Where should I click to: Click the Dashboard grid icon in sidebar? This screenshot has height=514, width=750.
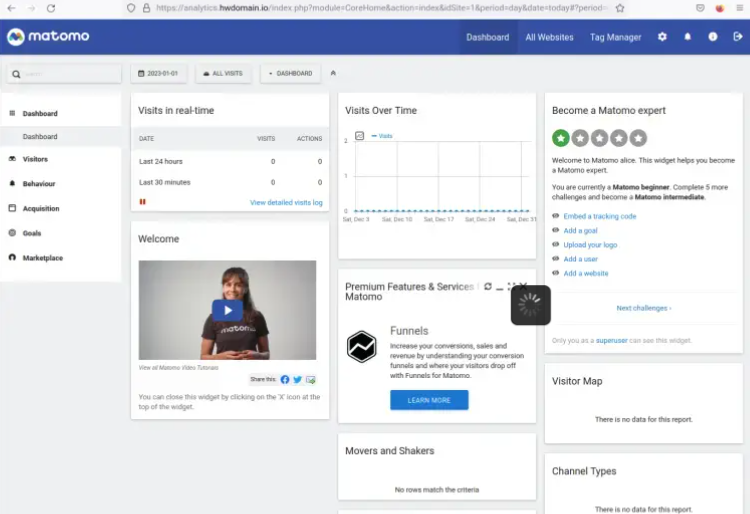tap(12, 113)
